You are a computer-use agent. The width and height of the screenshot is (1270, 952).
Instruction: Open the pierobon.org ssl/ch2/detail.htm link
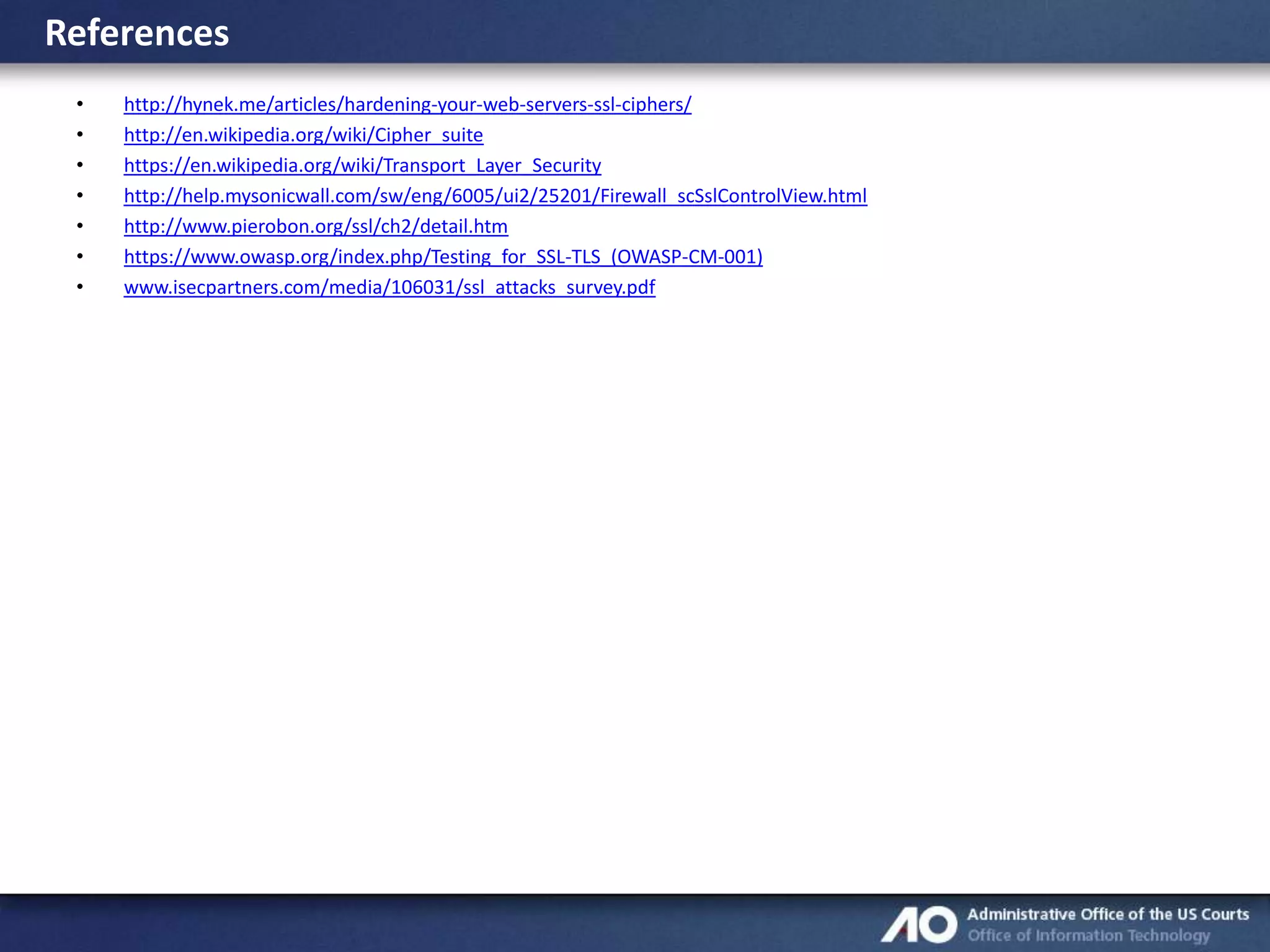(x=316, y=226)
